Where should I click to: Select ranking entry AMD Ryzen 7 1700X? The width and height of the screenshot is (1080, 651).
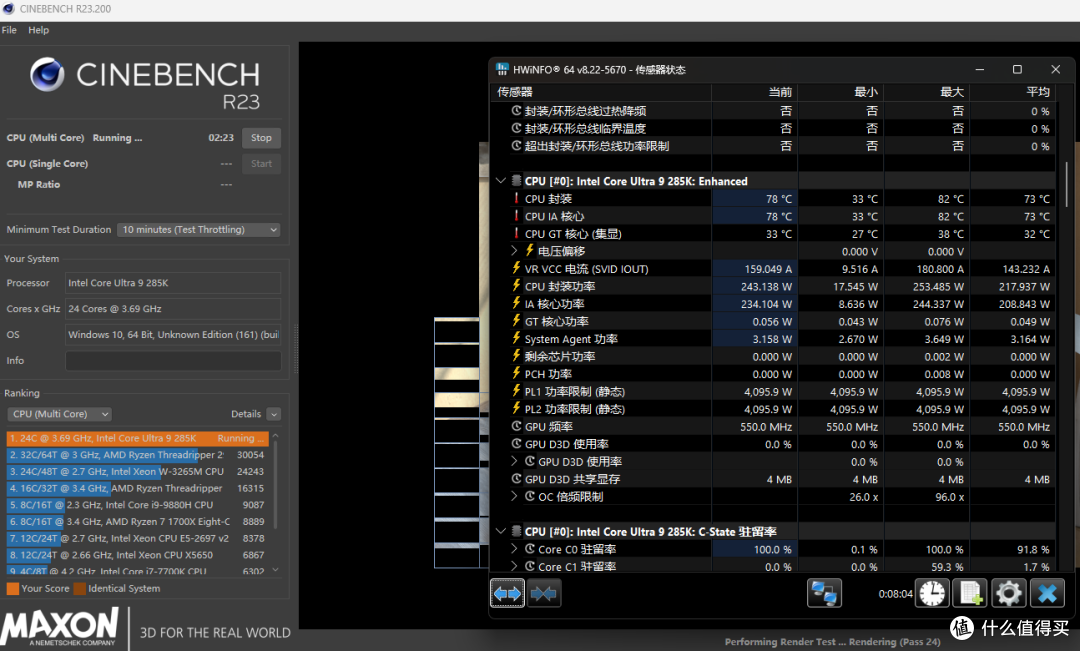pyautogui.click(x=137, y=521)
